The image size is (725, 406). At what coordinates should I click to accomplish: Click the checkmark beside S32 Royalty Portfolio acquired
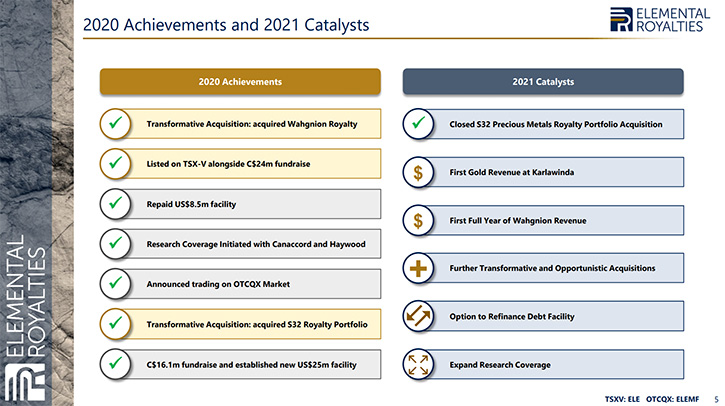(116, 324)
